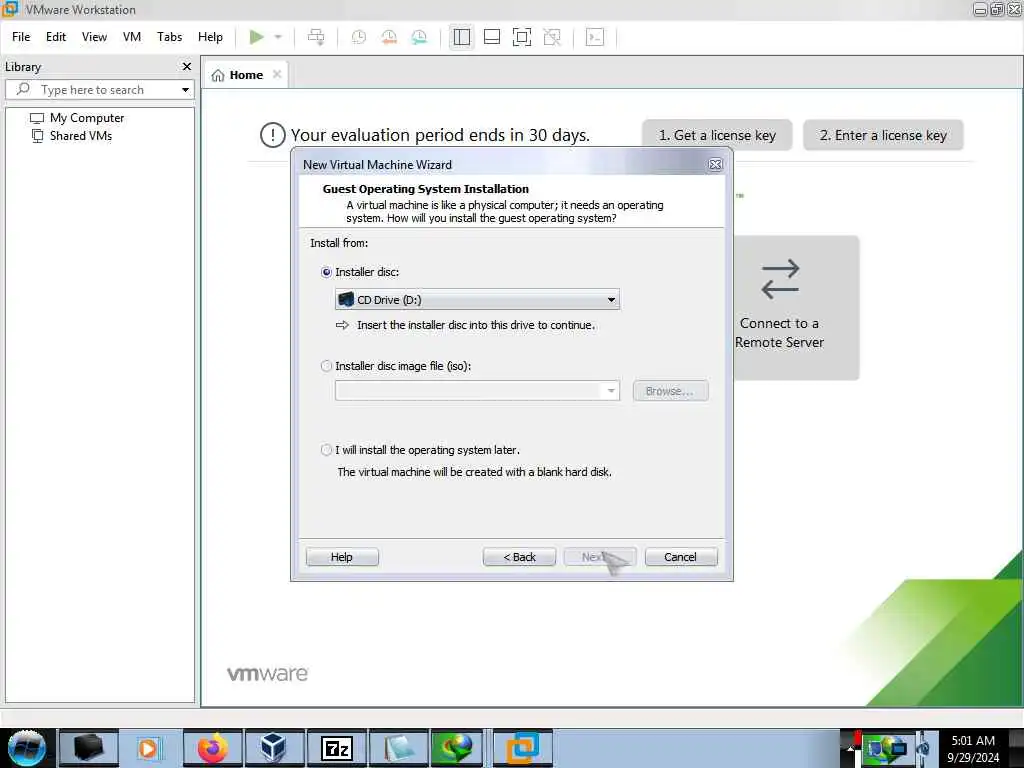Toggle Show Library sidebar icon

click(462, 37)
